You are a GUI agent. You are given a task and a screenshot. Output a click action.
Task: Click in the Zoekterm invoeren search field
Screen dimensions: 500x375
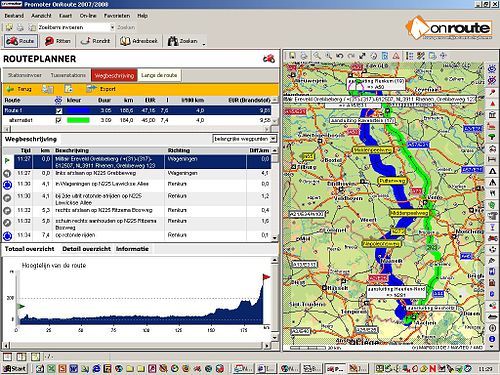coord(73,27)
